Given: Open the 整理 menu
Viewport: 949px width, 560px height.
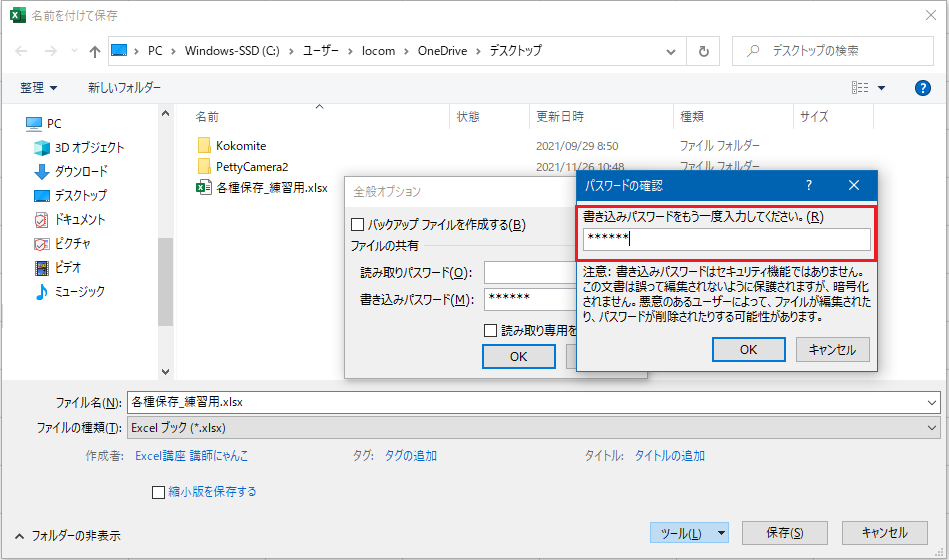Looking at the screenshot, I should pos(39,88).
